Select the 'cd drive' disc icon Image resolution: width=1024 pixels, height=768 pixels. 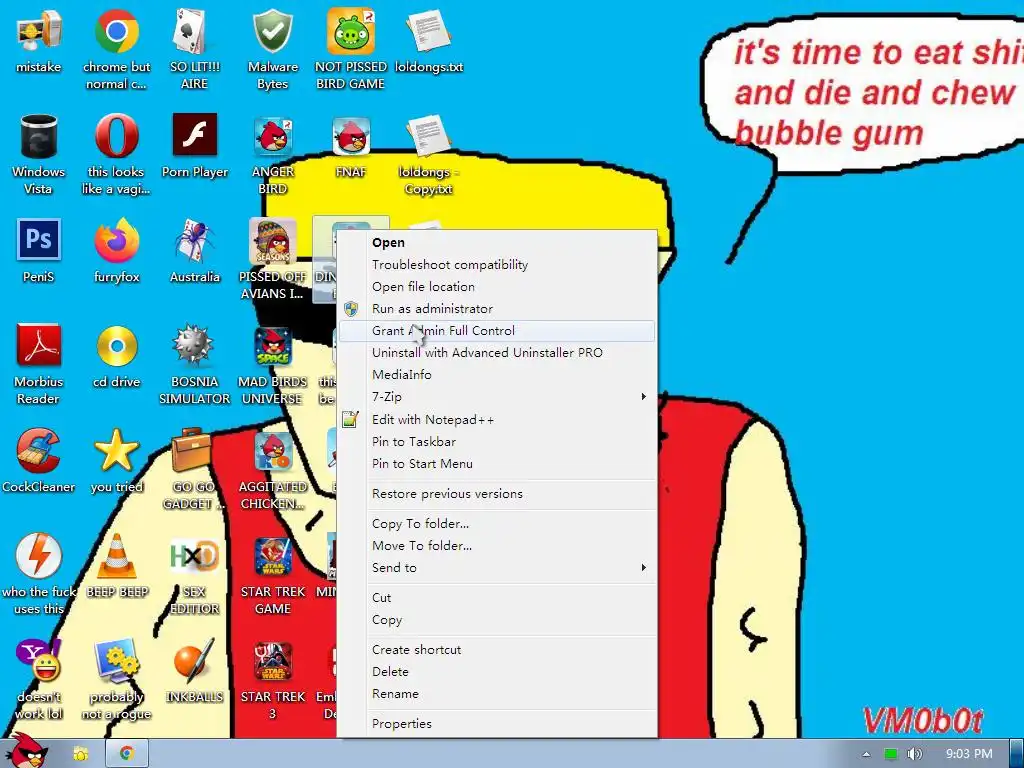point(116,346)
